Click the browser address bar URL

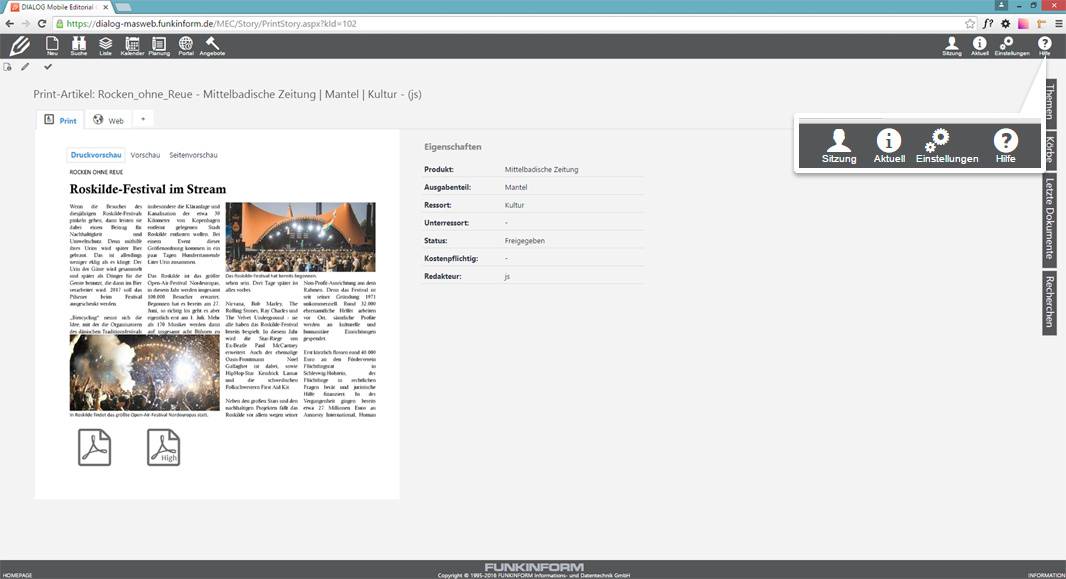211,24
